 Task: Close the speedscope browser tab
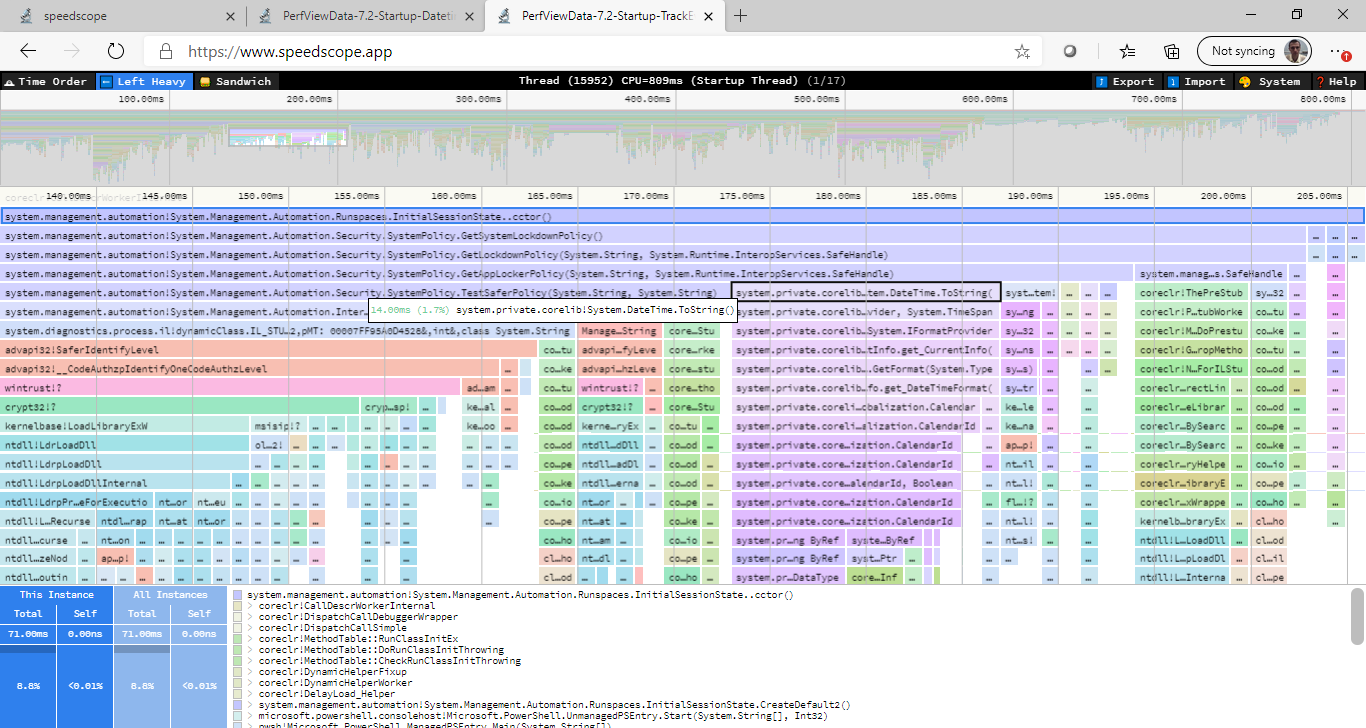(231, 16)
